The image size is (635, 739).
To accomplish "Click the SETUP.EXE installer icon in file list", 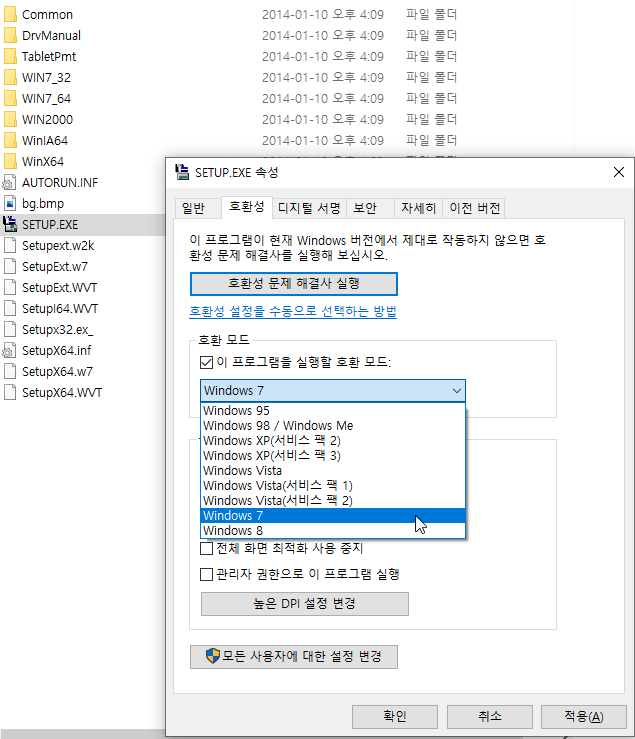I will point(10,224).
